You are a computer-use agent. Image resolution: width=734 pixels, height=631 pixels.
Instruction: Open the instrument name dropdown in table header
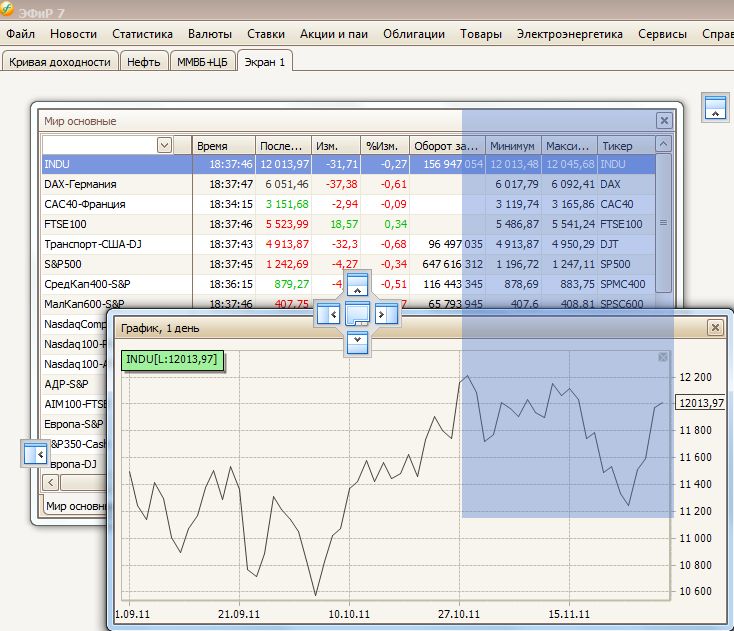point(164,145)
